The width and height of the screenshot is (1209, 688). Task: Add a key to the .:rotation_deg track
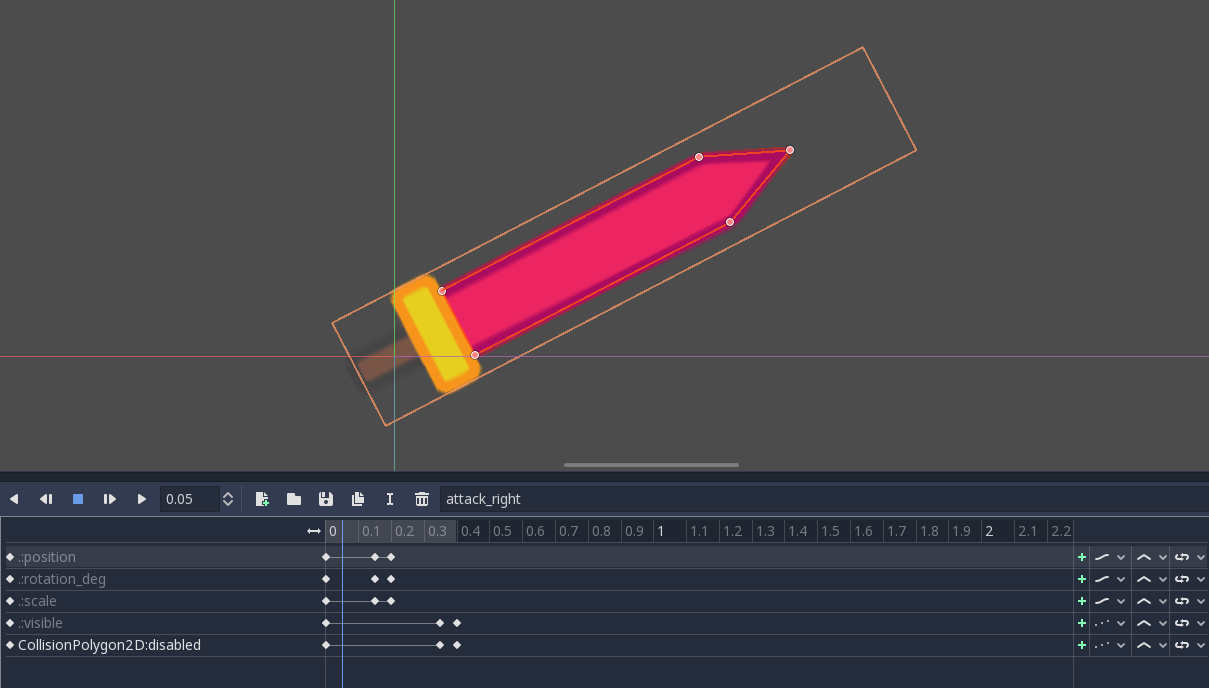point(1081,579)
